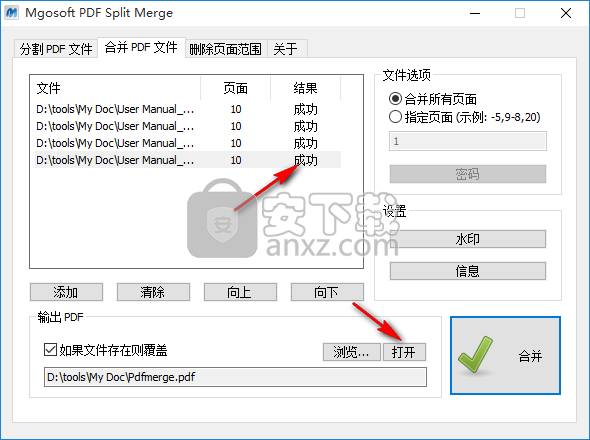This screenshot has height=440, width=590.
Task: Click the page count 10 in second row
Action: [236, 126]
